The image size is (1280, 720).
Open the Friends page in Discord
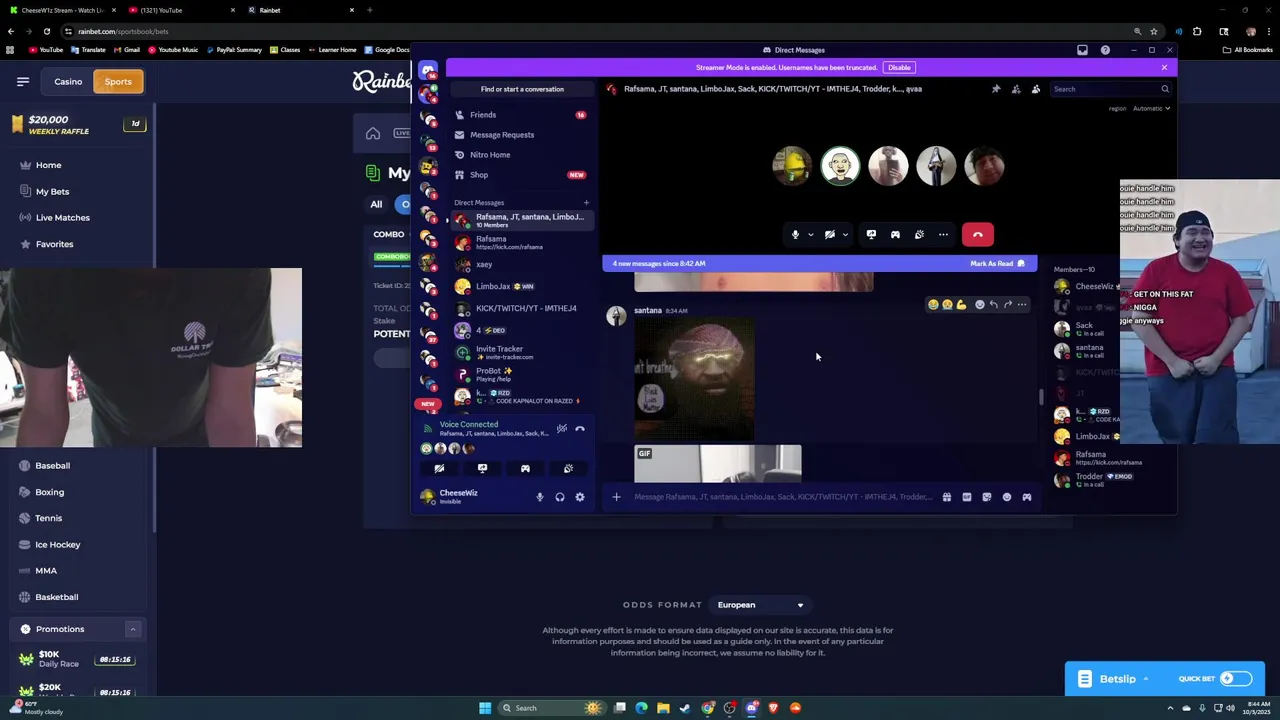521,115
